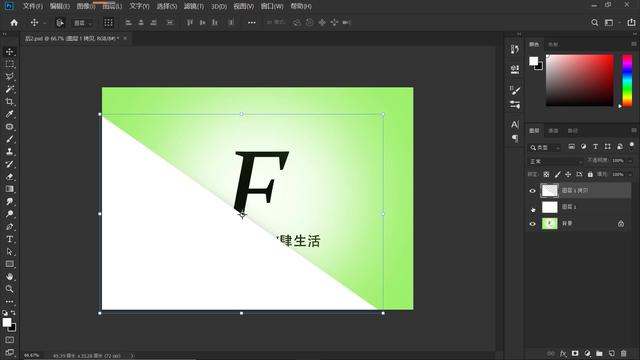This screenshot has height=360, width=640.
Task: Switch to the Channels tab beside Layers
Action: pos(553,131)
